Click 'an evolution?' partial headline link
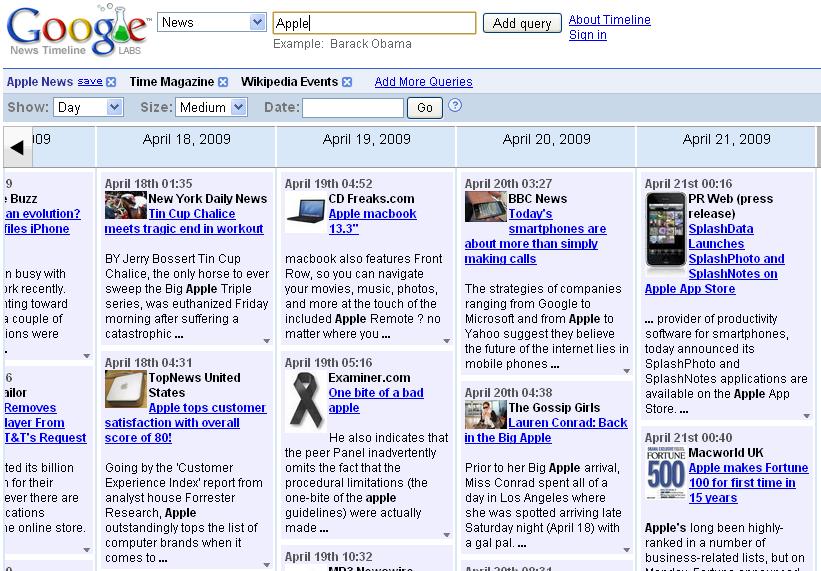The height and width of the screenshot is (571, 821). pos(42,214)
